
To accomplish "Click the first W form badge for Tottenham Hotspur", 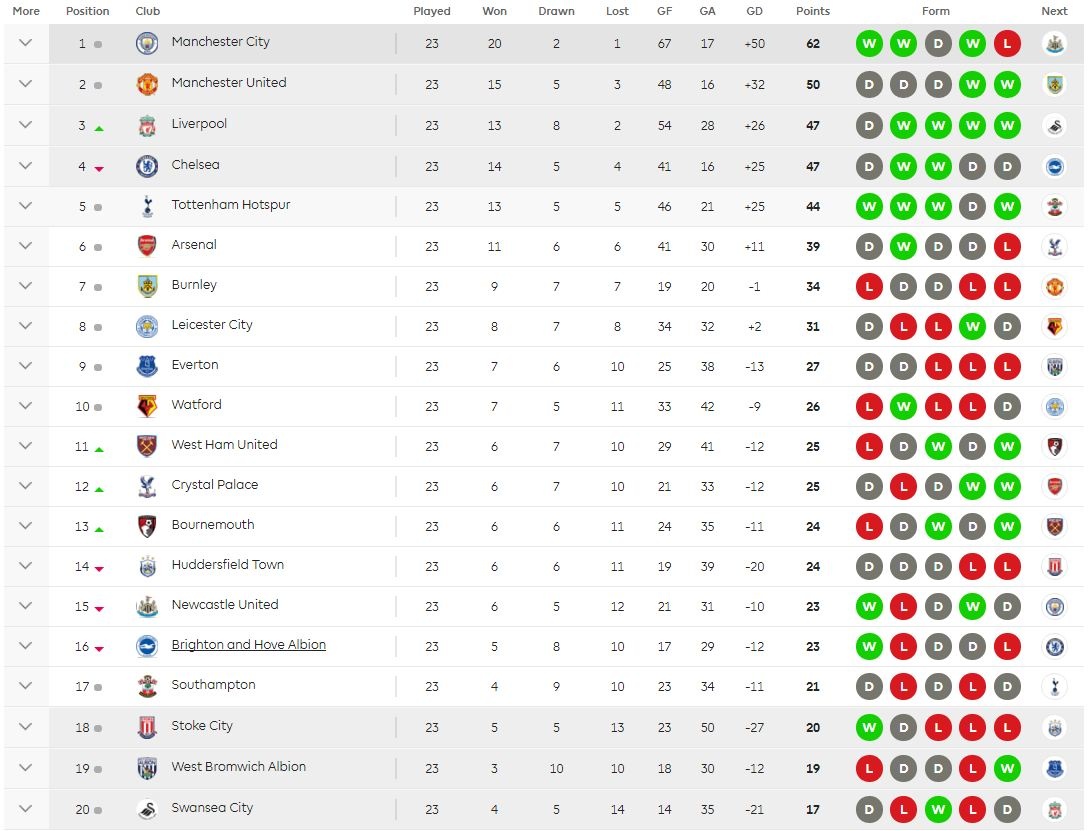I will [869, 206].
